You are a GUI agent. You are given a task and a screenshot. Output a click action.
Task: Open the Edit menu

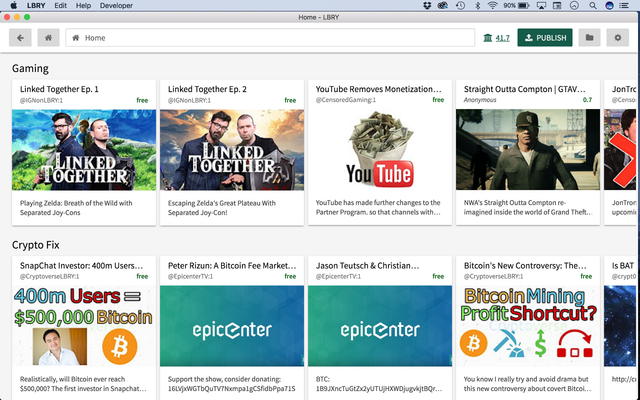pyautogui.click(x=60, y=5)
